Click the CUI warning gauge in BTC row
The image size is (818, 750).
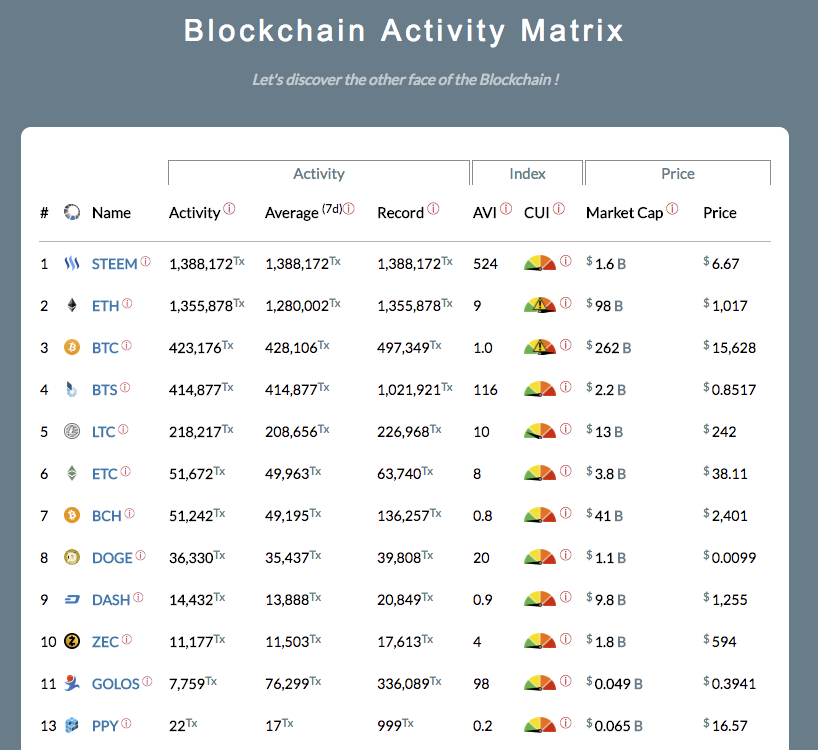[x=540, y=347]
